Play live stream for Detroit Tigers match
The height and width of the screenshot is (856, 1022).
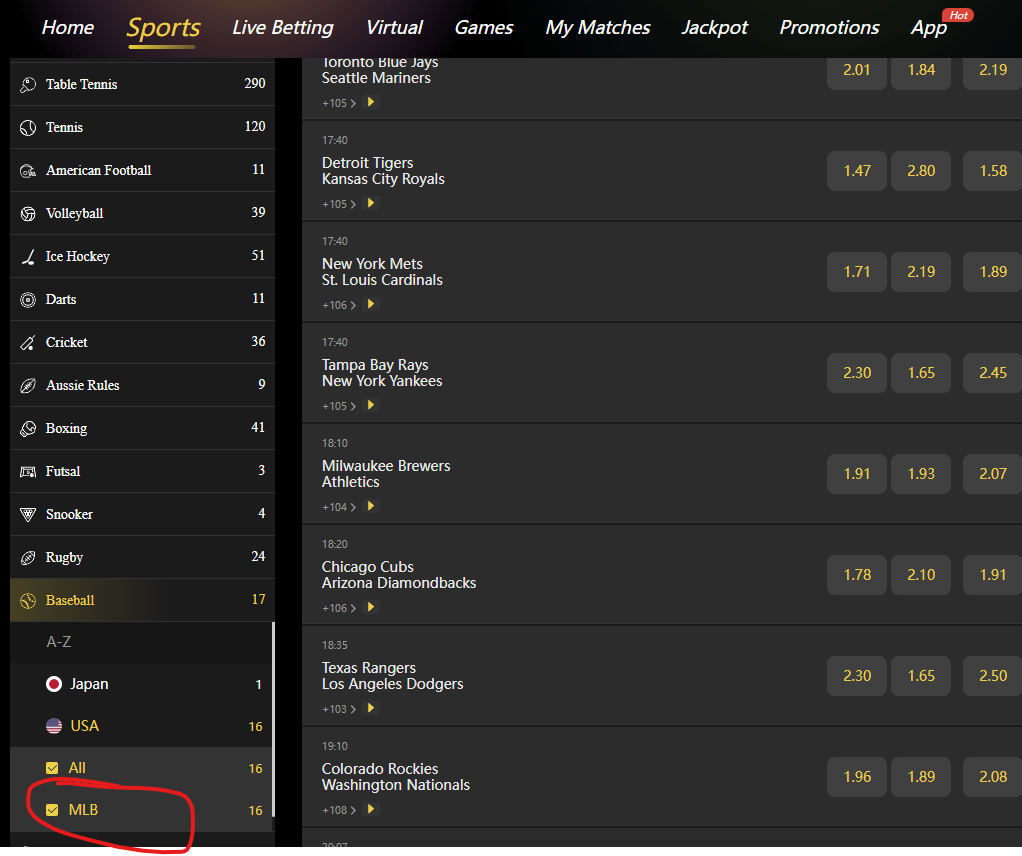tap(370, 203)
